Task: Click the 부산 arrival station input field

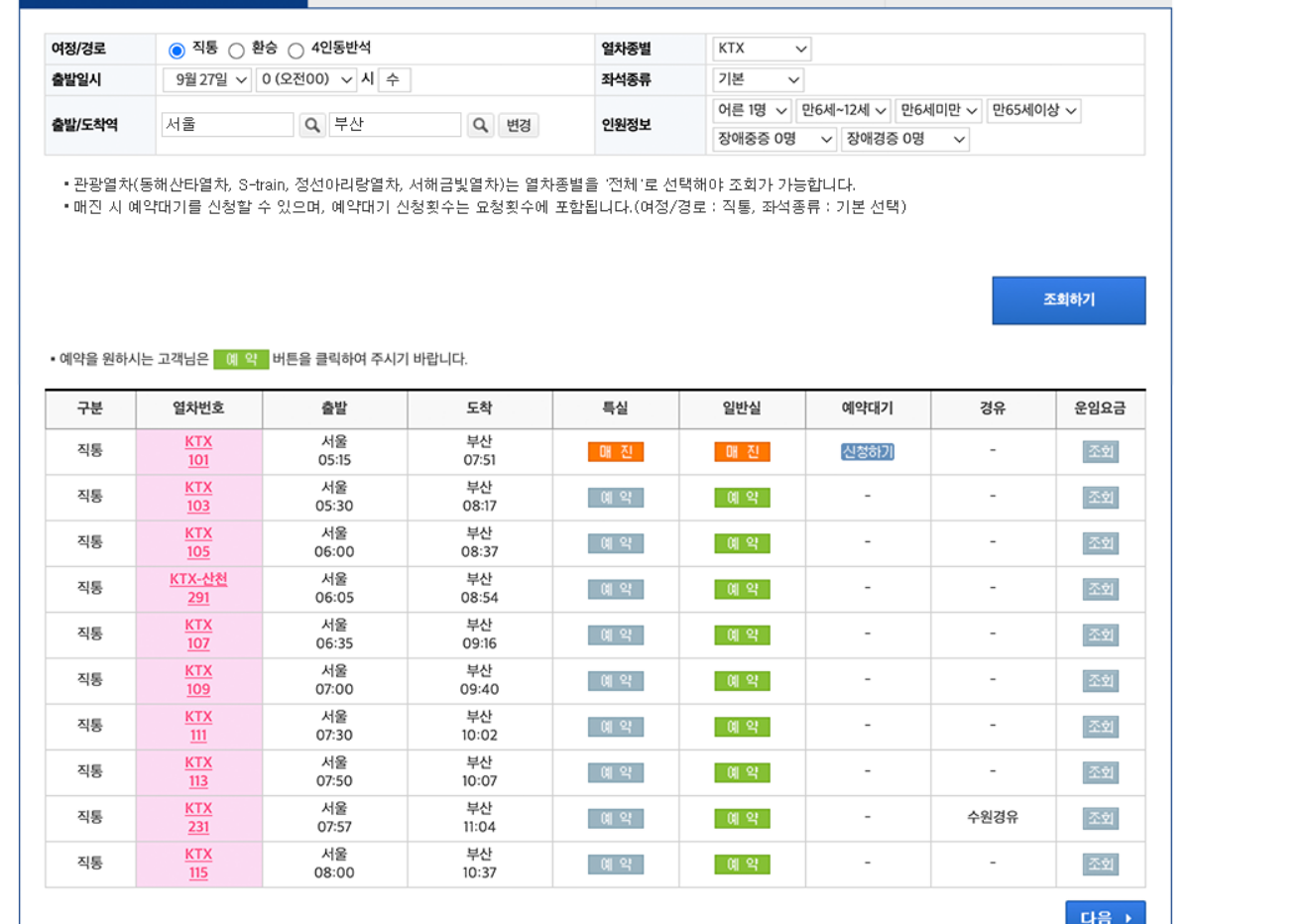Action: coord(395,125)
